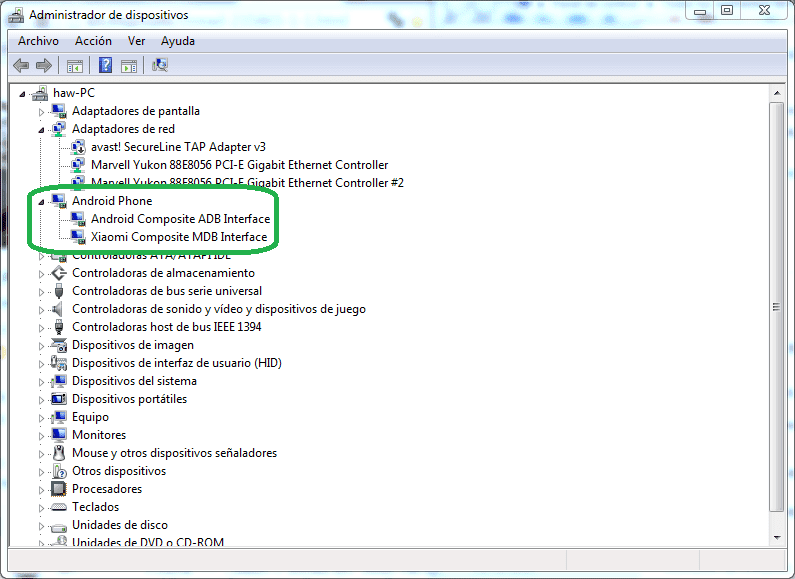Screen dimensions: 795x579
Task: Select Dispositivos de interfaz de usuario (HID)
Action: [x=176, y=363]
